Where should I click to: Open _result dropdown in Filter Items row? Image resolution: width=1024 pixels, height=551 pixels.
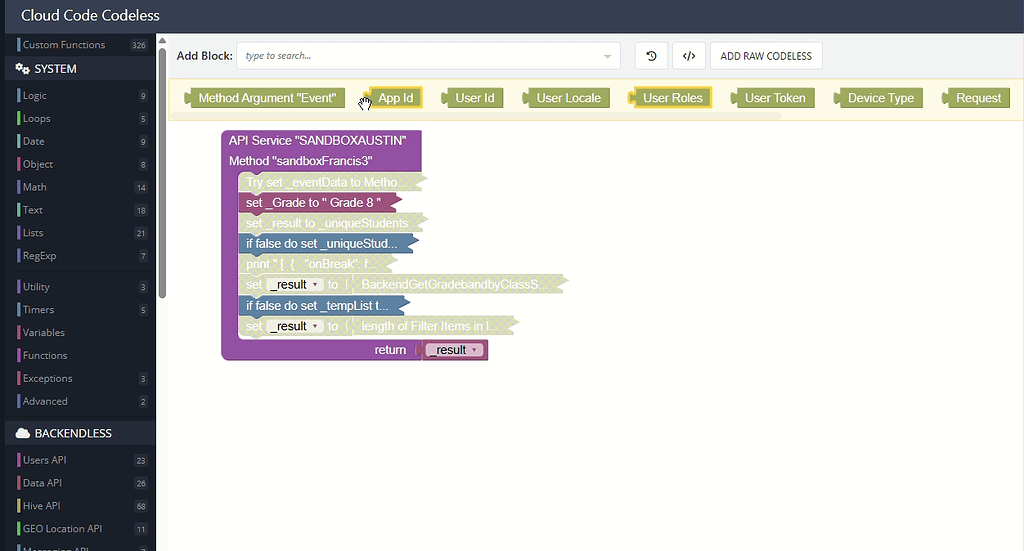[295, 326]
